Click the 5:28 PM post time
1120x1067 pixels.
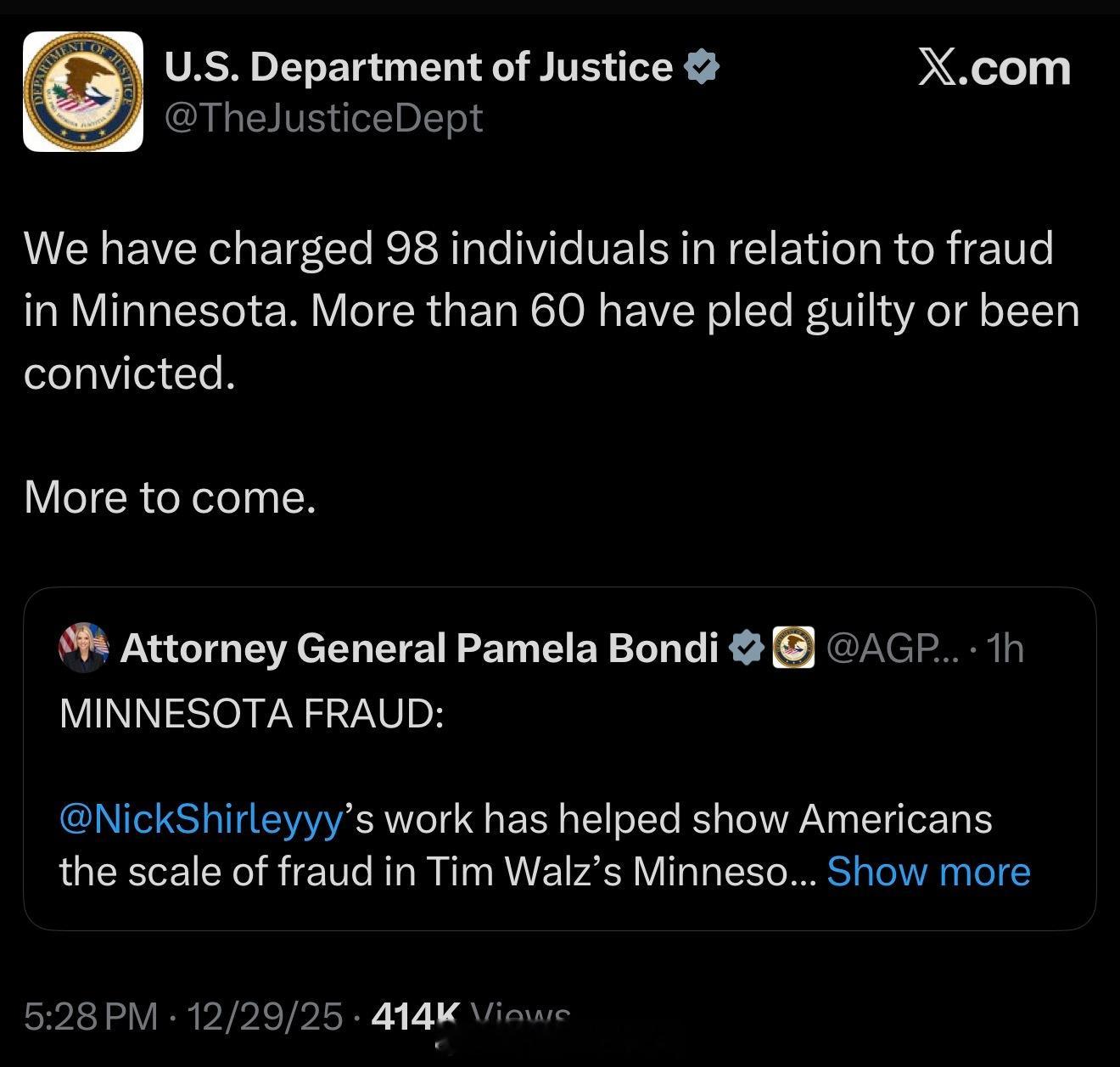pyautogui.click(x=91, y=1015)
